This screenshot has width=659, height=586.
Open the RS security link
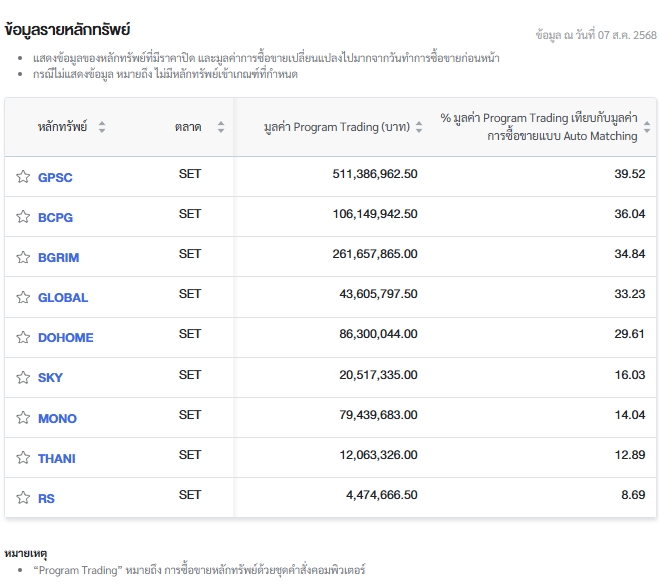click(x=46, y=499)
